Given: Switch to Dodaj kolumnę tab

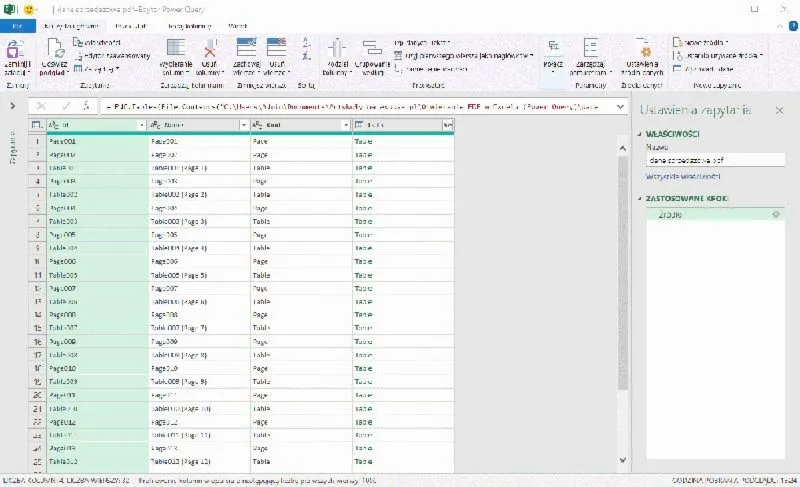Looking at the screenshot, I should [189, 26].
